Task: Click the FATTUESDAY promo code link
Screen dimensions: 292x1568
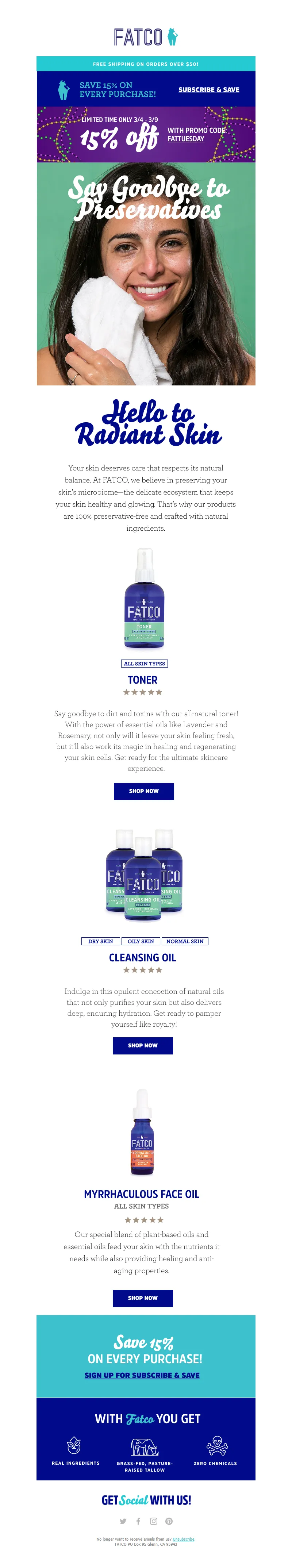Action: pyautogui.click(x=185, y=139)
